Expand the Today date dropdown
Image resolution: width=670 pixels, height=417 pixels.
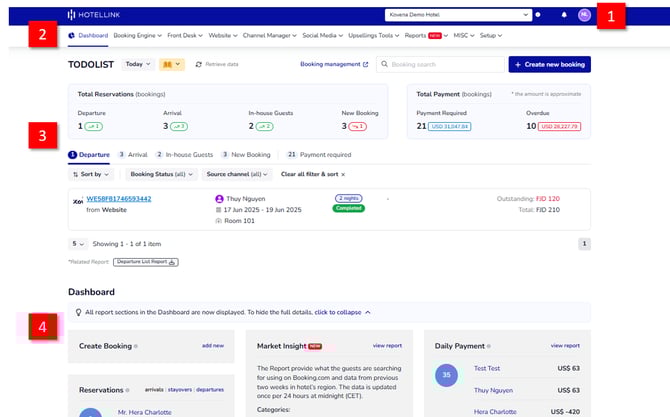click(137, 64)
